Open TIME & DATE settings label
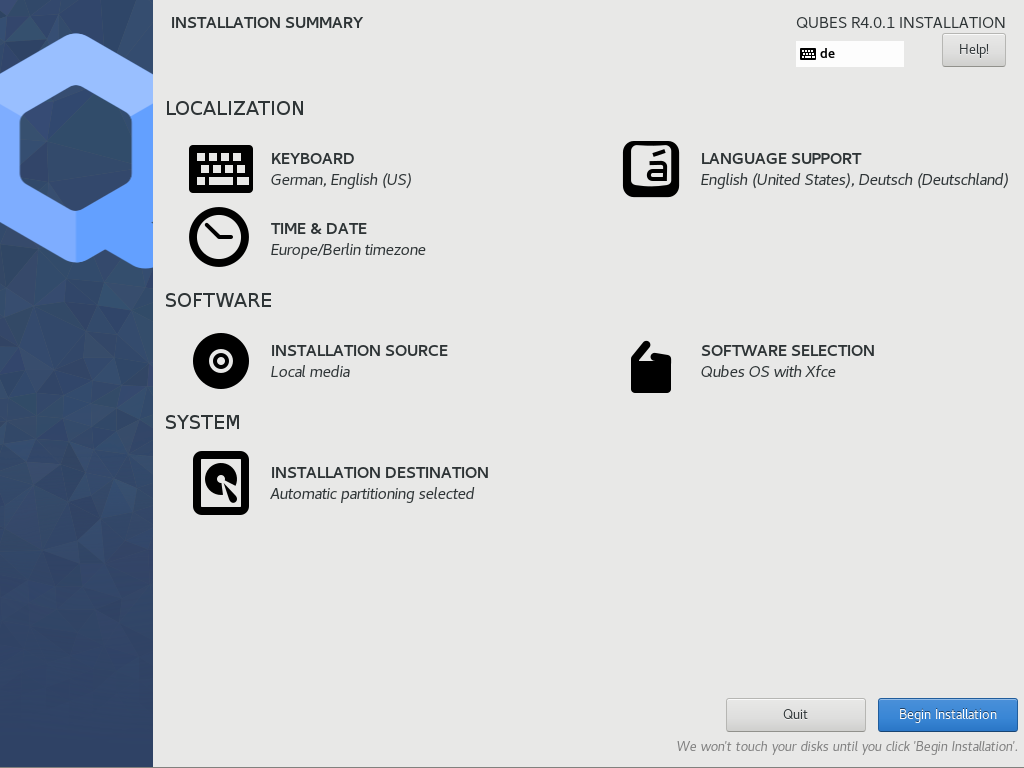This screenshot has height=768, width=1024. (x=319, y=229)
